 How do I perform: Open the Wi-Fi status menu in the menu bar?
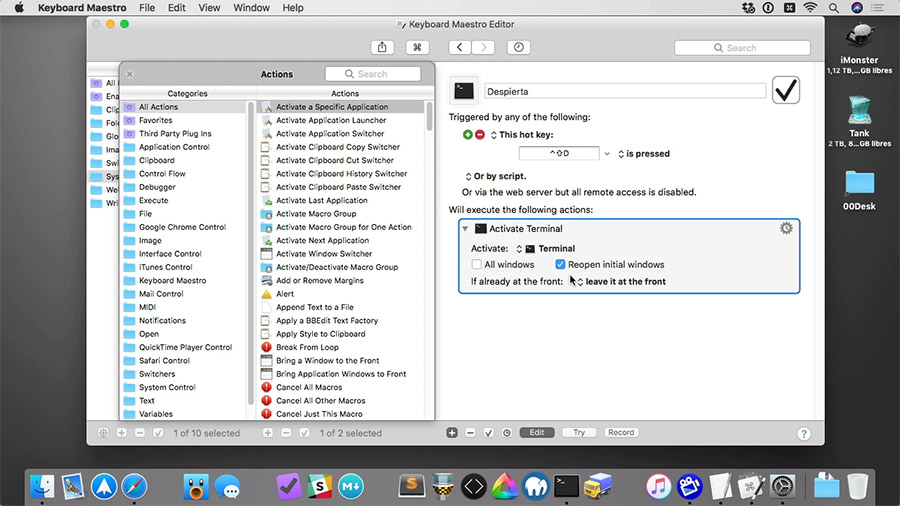click(x=810, y=7)
